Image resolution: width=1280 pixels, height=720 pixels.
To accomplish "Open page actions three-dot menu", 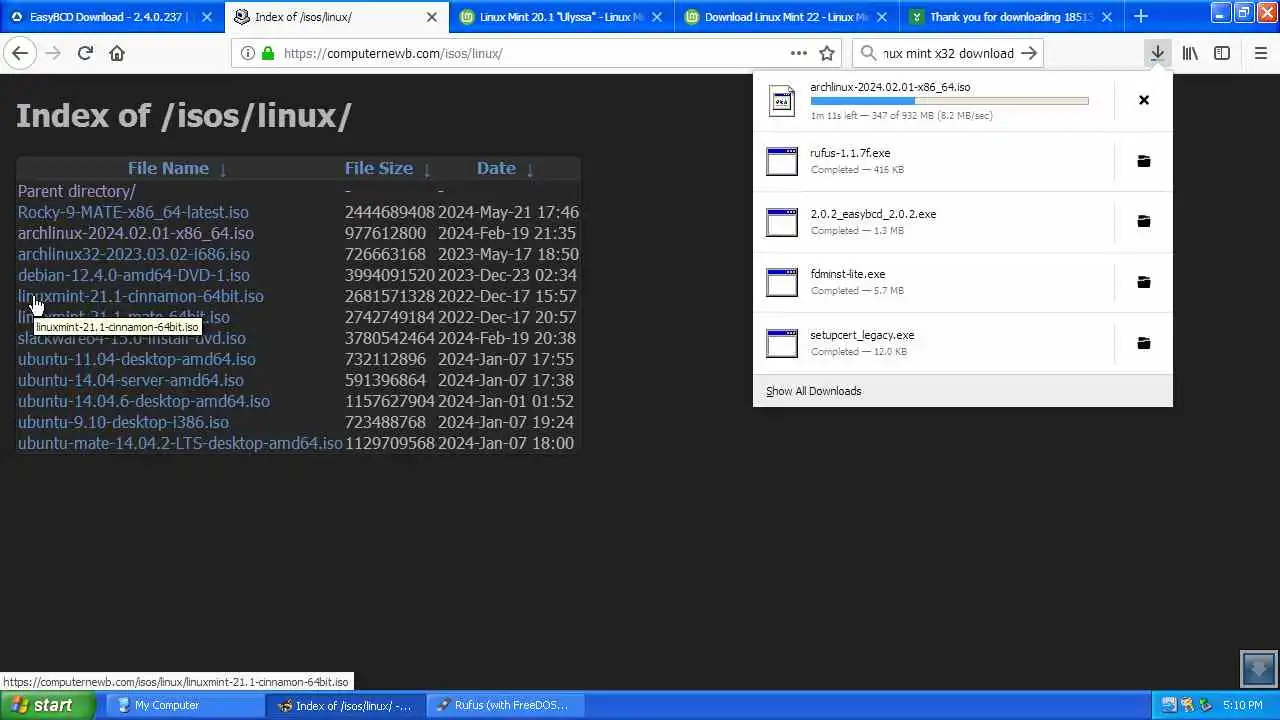I will [798, 53].
